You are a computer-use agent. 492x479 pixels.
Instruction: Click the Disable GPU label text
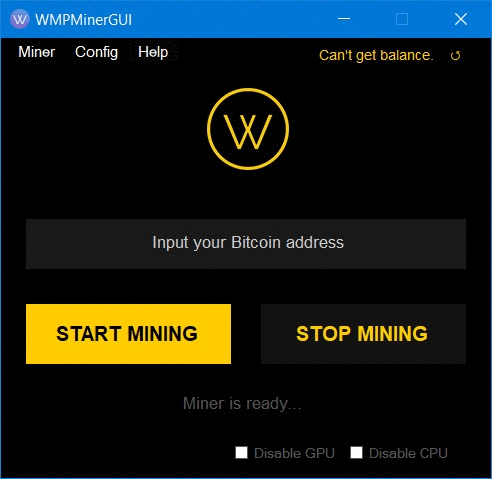(294, 453)
